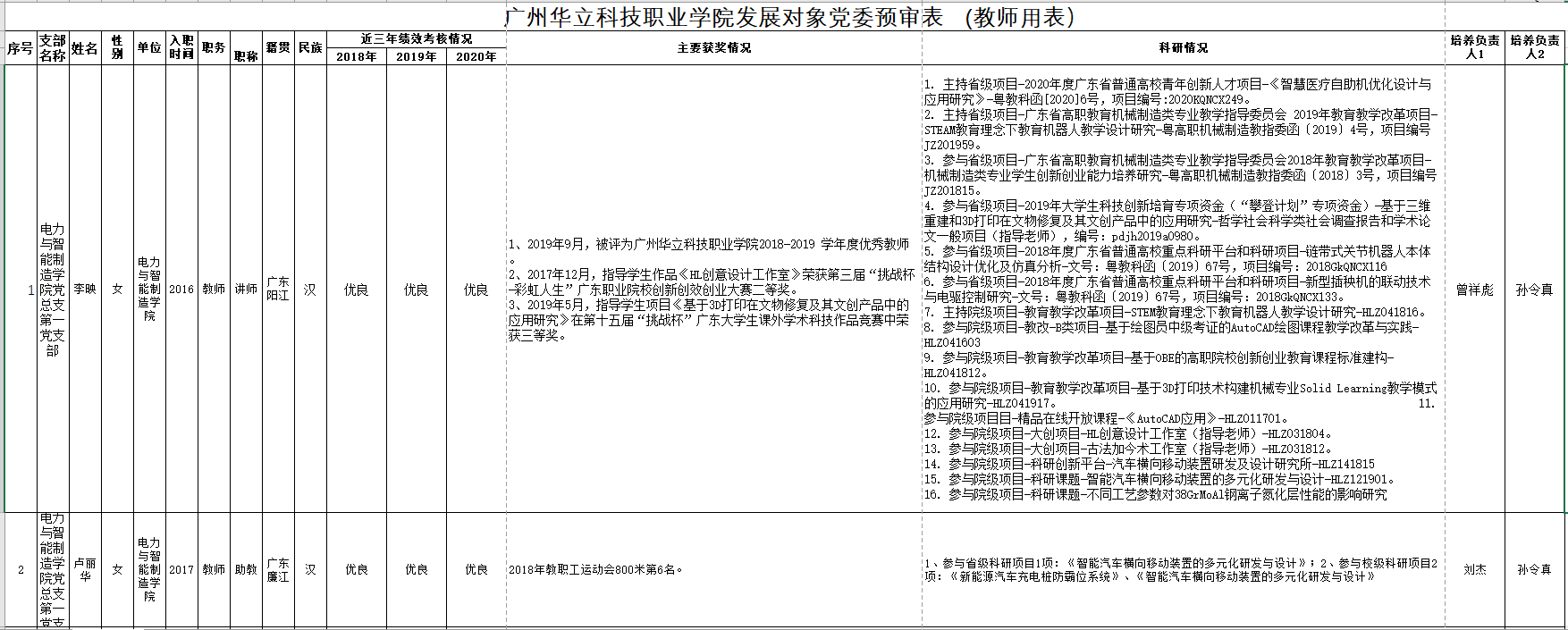The height and width of the screenshot is (630, 1568).
Task: Select the 培养负责人1 header cell
Action: pyautogui.click(x=1475, y=48)
